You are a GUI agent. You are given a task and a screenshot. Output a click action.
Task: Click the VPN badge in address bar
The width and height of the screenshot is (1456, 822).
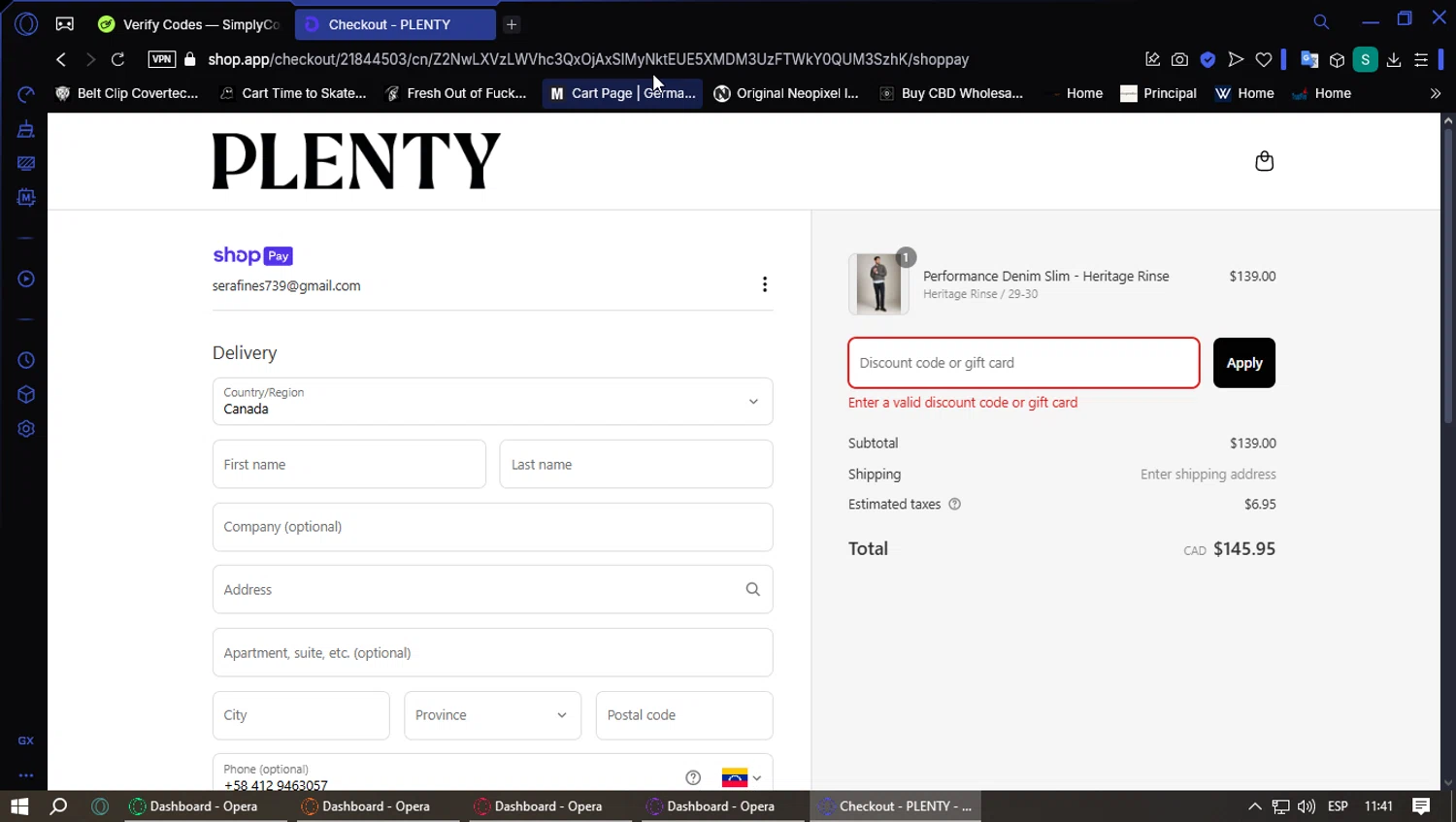pyautogui.click(x=161, y=59)
